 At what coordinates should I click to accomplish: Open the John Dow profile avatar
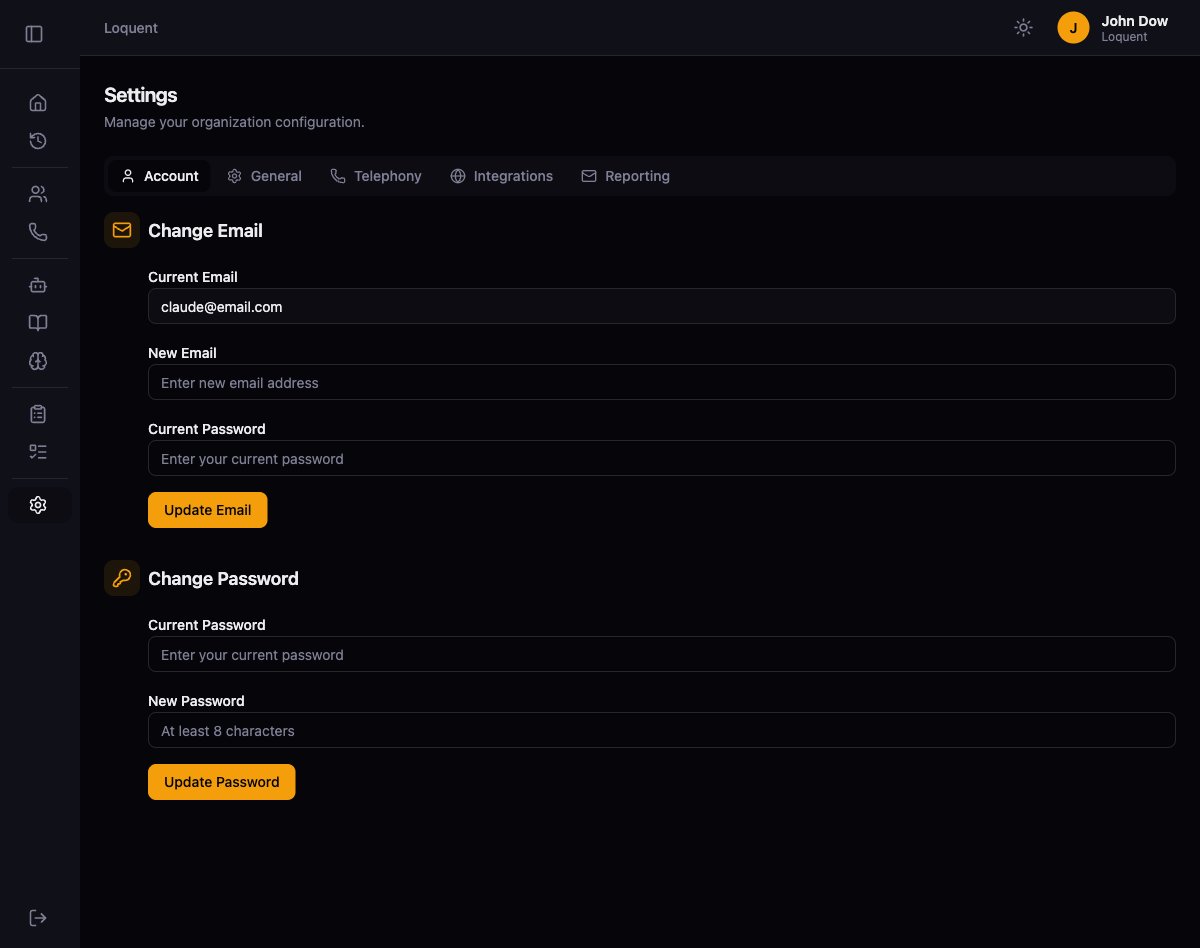click(x=1073, y=27)
